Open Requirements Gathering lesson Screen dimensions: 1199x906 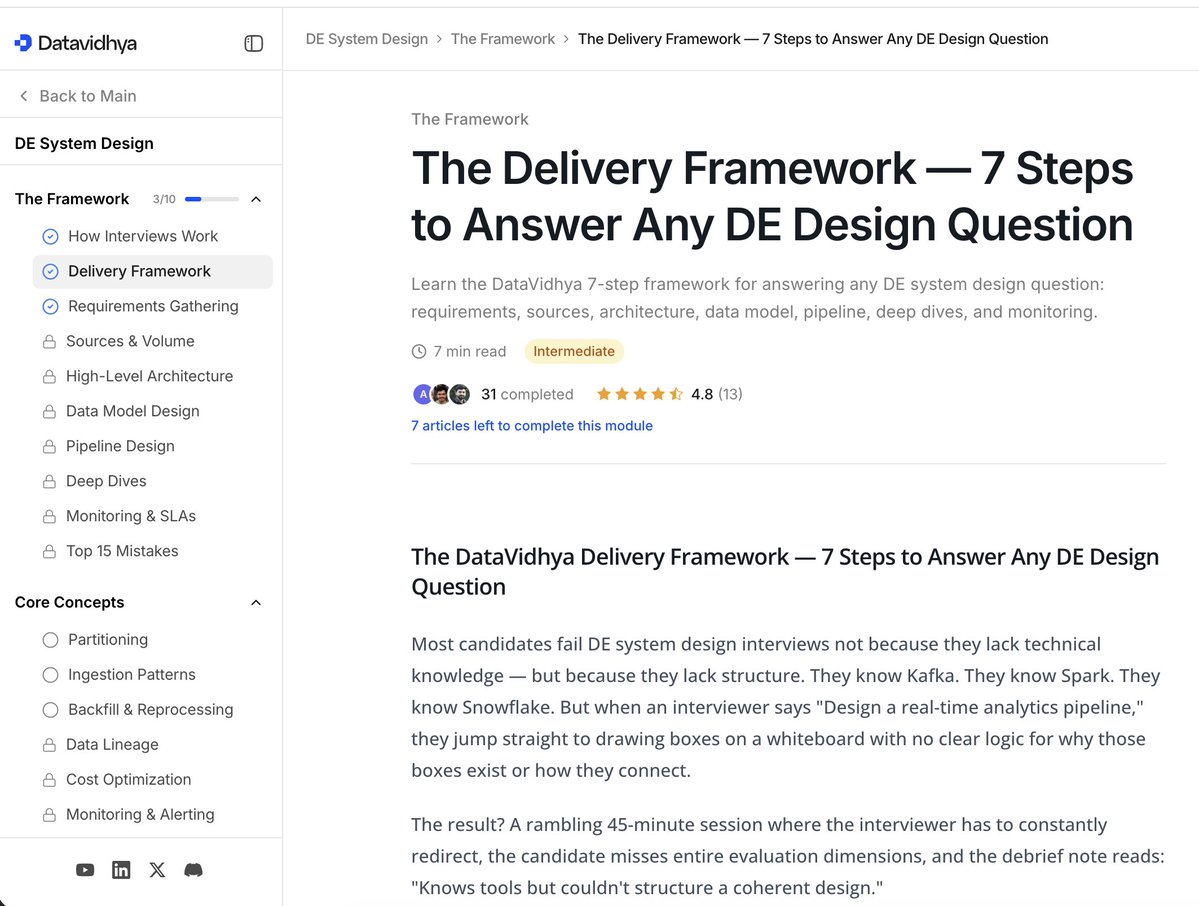tap(153, 307)
